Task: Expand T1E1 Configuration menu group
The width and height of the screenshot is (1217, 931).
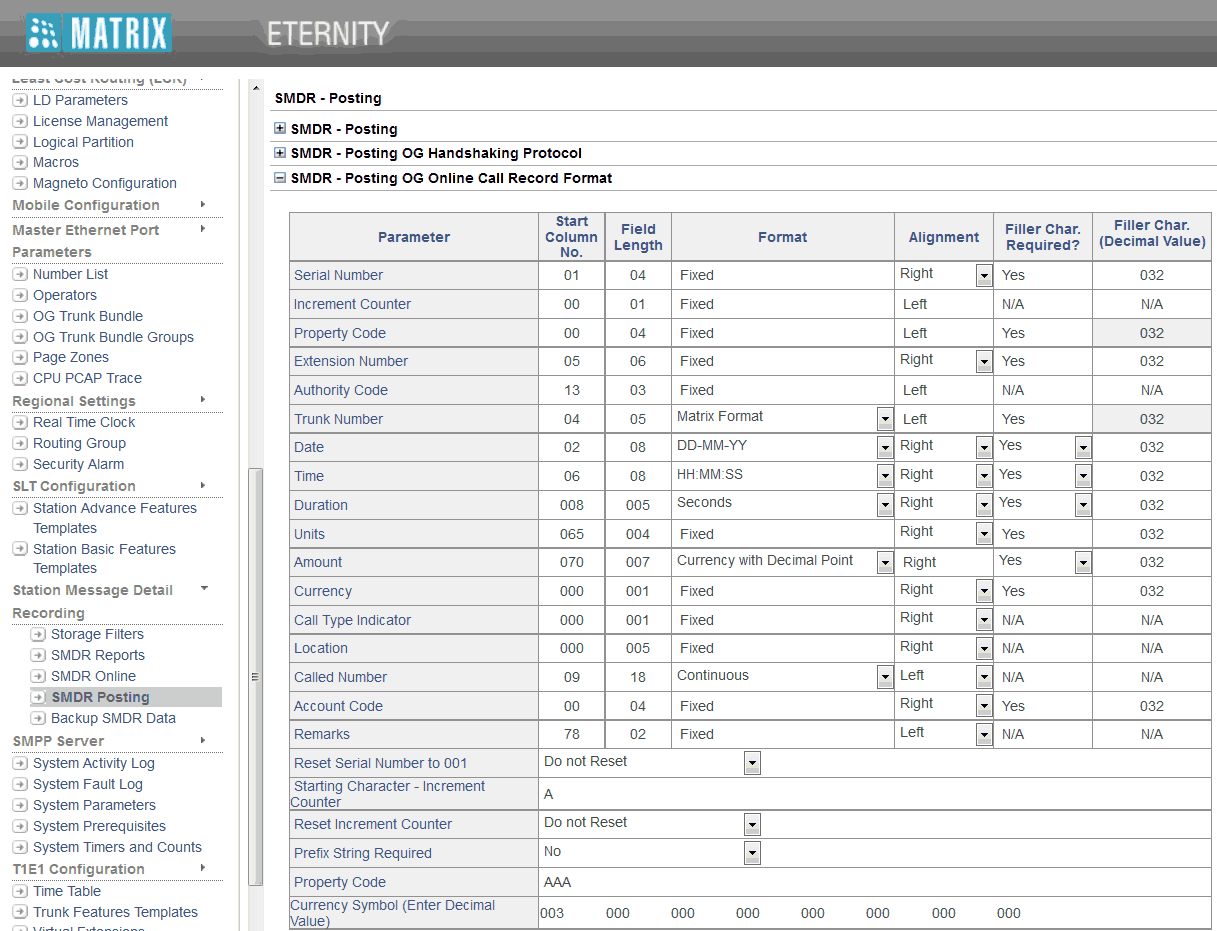Action: [x=203, y=868]
